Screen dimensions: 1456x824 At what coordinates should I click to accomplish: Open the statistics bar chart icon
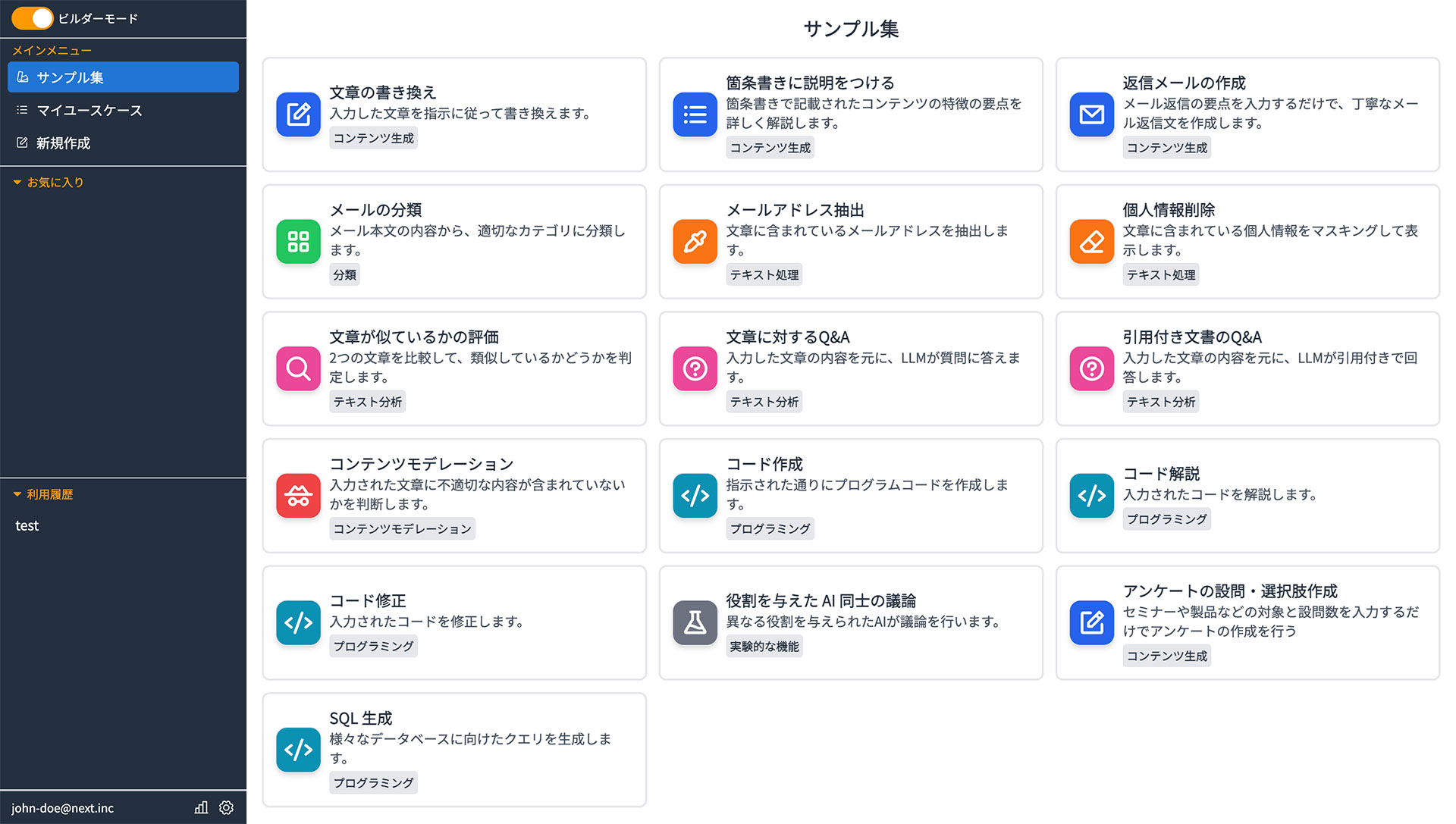tap(201, 807)
